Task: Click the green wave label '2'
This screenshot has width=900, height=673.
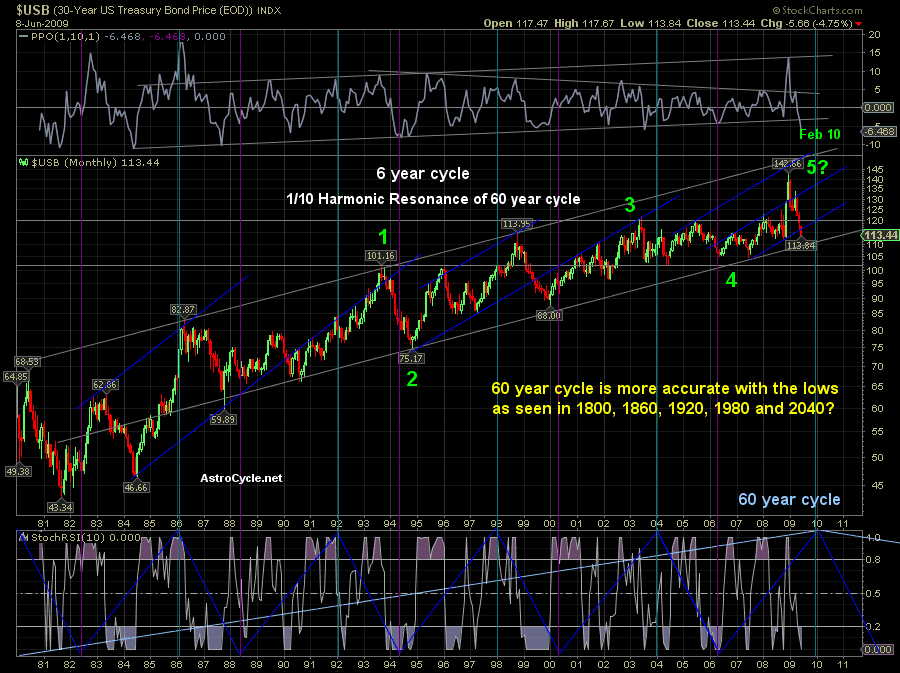Action: click(412, 379)
